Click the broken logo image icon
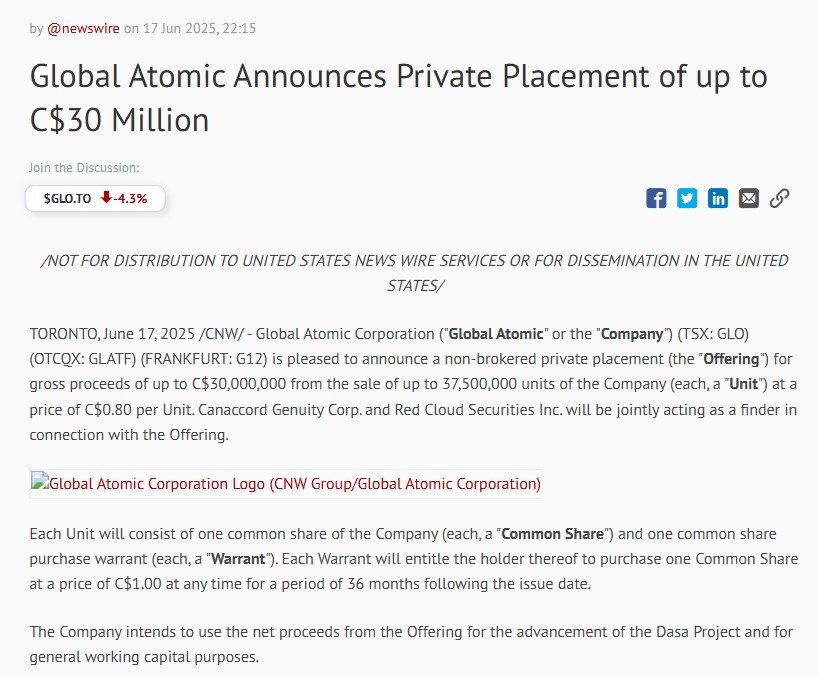Viewport: 819px width, 676px height. tap(39, 483)
